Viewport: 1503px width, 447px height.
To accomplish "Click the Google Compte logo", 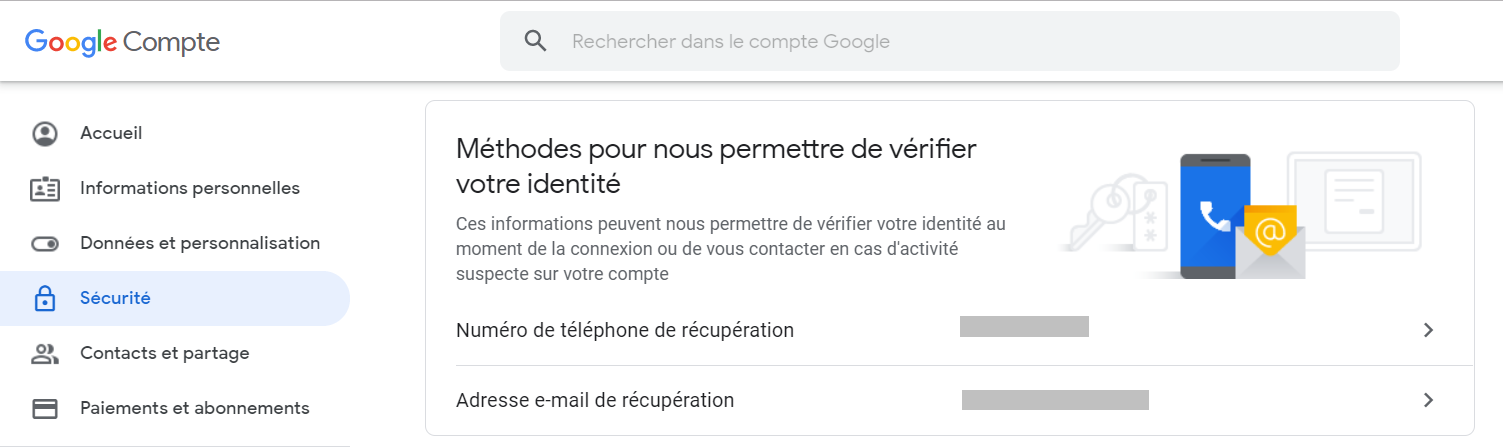I will click(122, 42).
